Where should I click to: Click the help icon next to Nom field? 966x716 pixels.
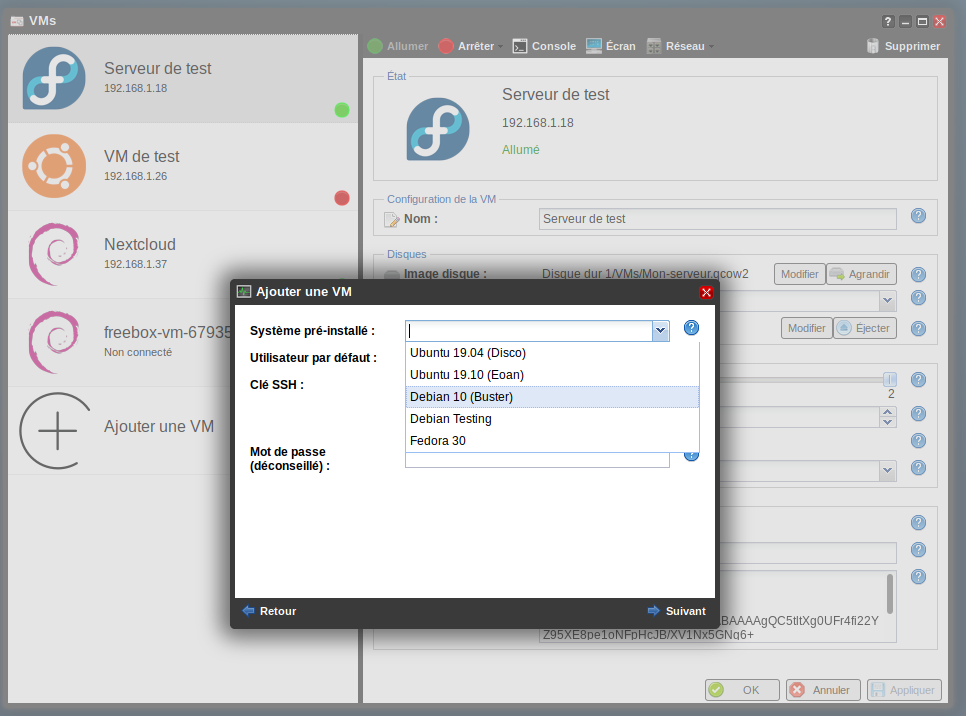(918, 216)
